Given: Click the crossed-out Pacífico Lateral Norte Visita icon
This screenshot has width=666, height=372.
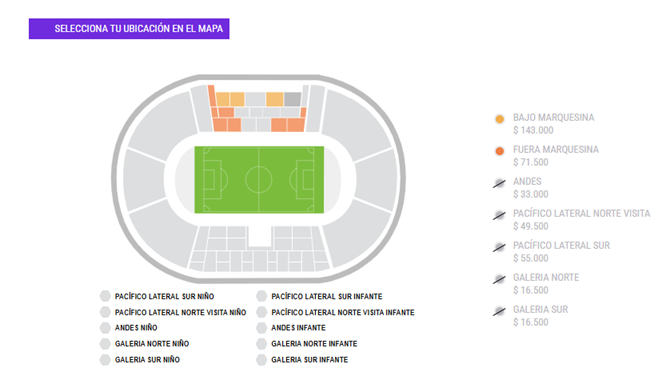Looking at the screenshot, I should (499, 215).
